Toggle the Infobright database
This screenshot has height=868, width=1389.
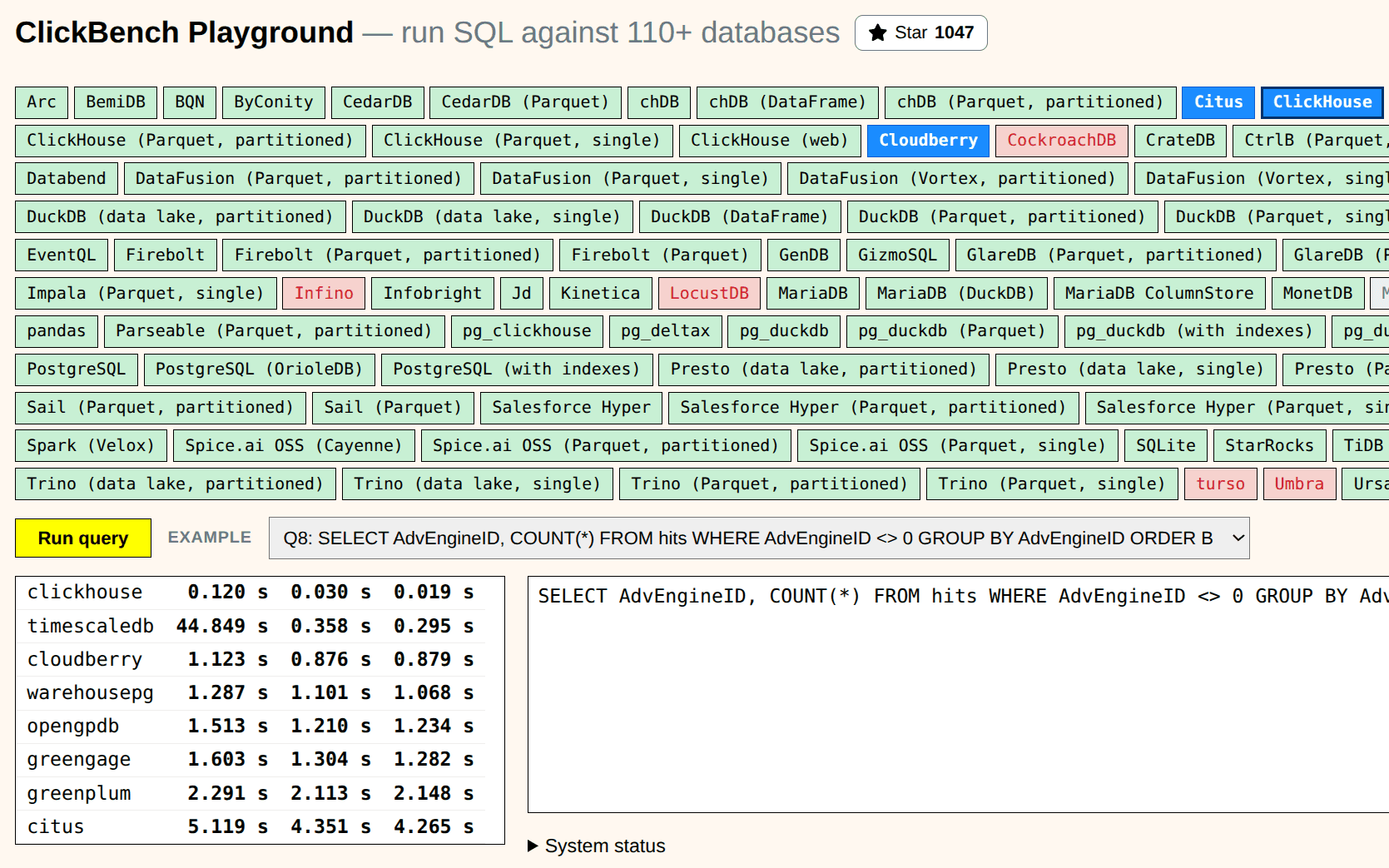(x=433, y=293)
